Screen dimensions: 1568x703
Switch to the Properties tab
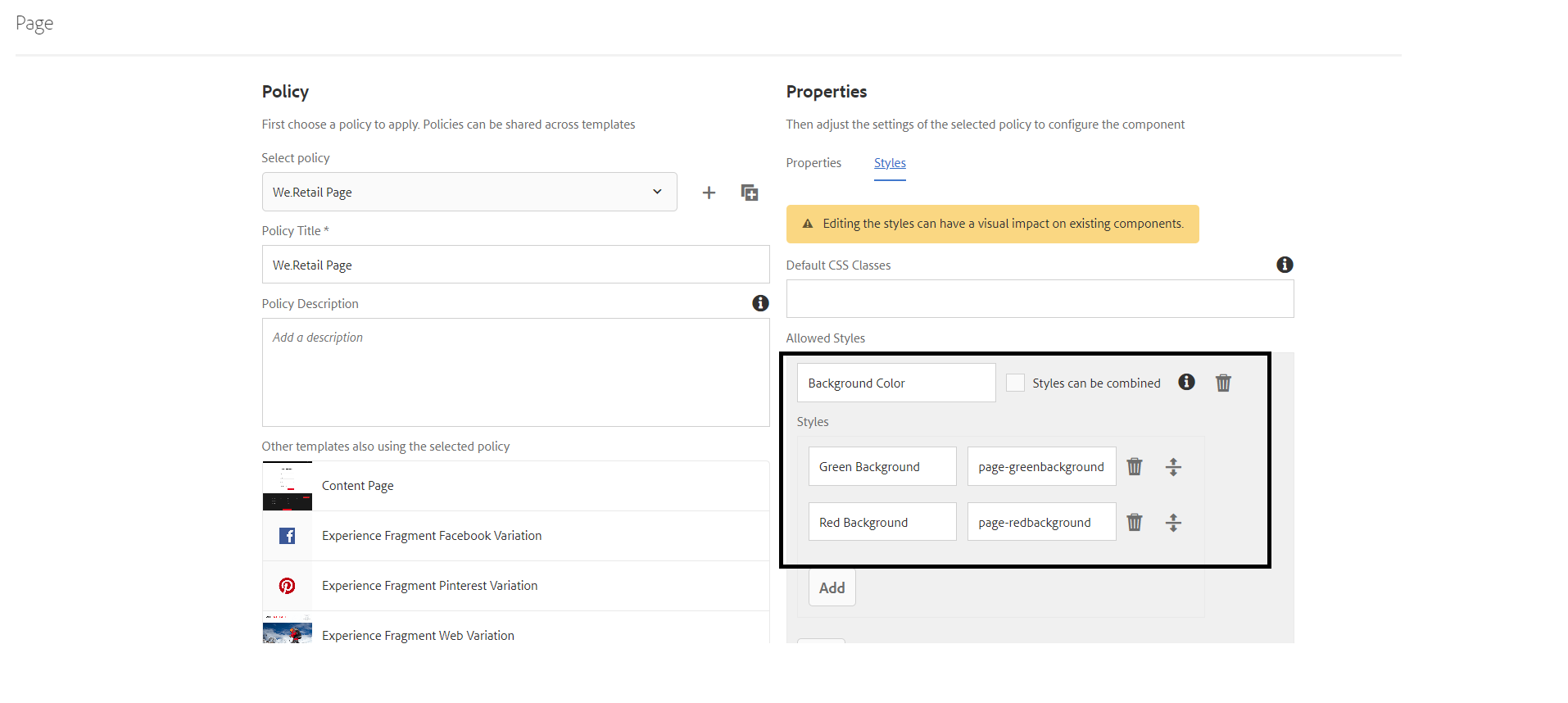click(x=813, y=163)
